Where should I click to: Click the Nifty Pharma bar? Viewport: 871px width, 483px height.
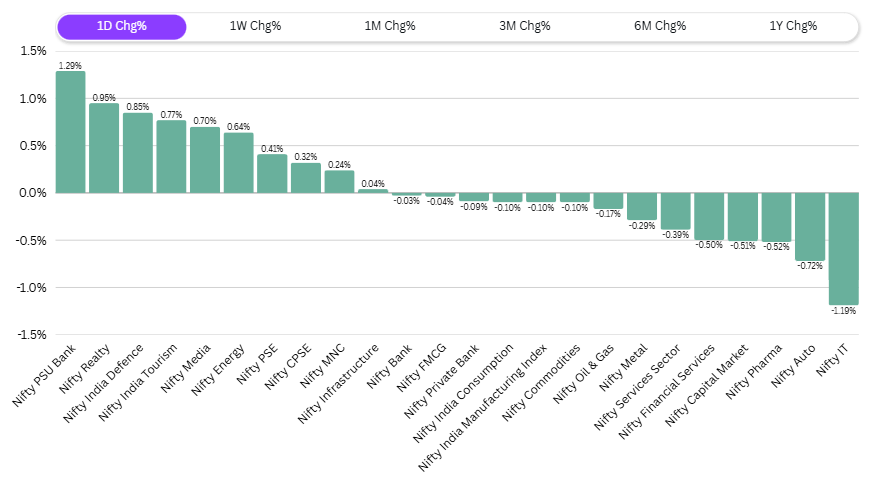pyautogui.click(x=776, y=217)
